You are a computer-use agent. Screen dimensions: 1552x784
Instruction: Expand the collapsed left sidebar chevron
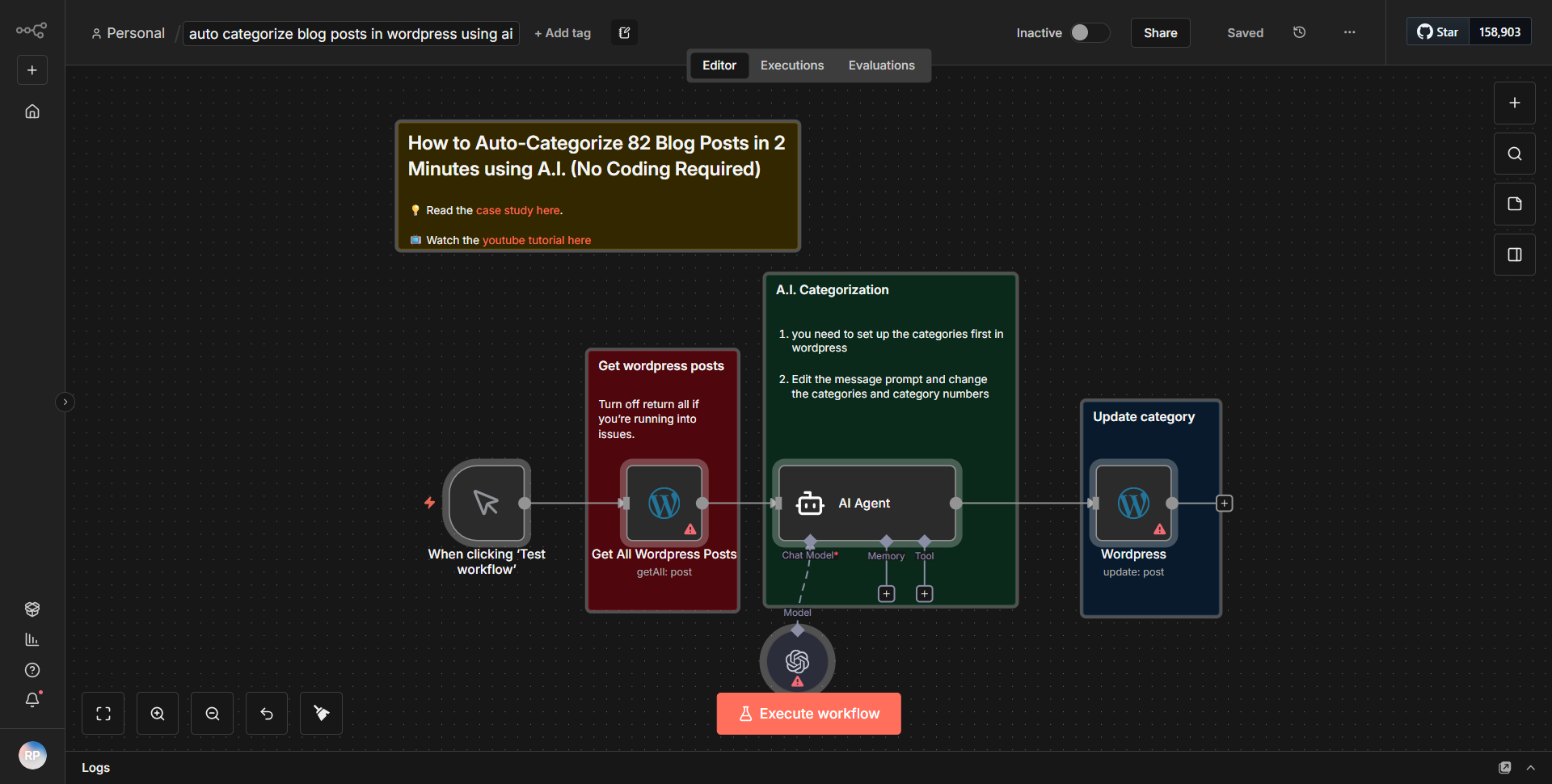65,402
